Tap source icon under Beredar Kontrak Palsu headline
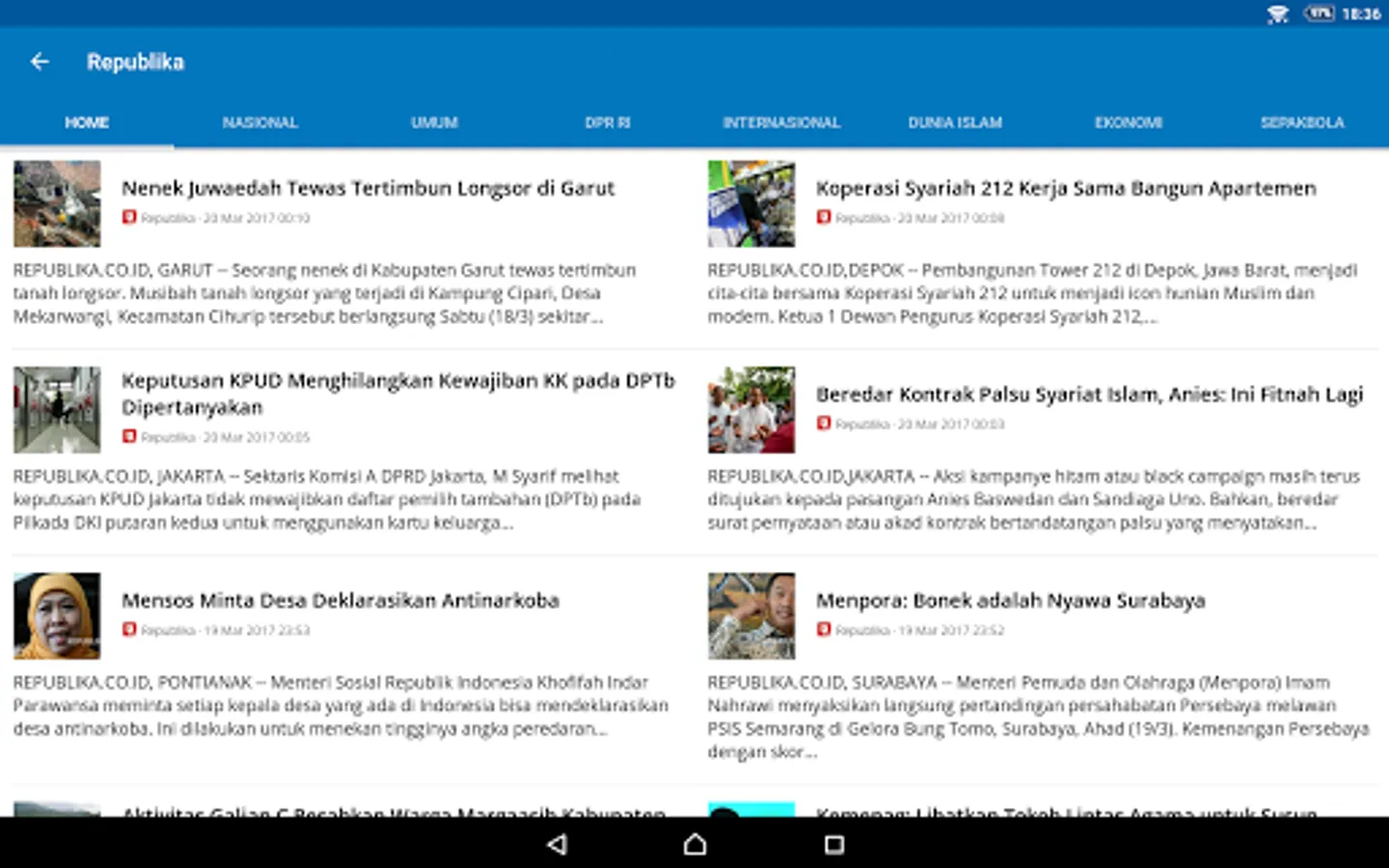Viewport: 1389px width, 868px height. (824, 422)
